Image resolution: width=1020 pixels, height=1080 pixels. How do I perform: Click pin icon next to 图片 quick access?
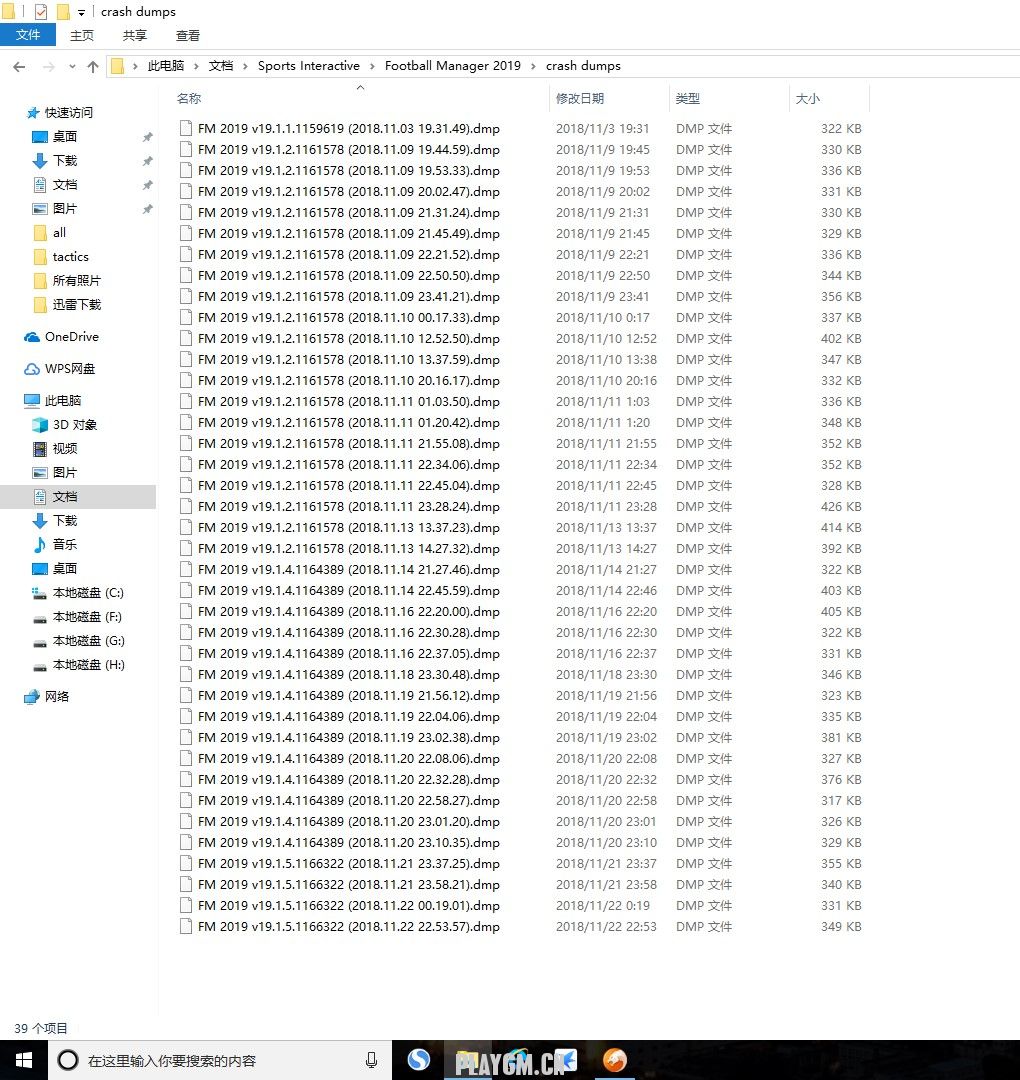click(147, 209)
